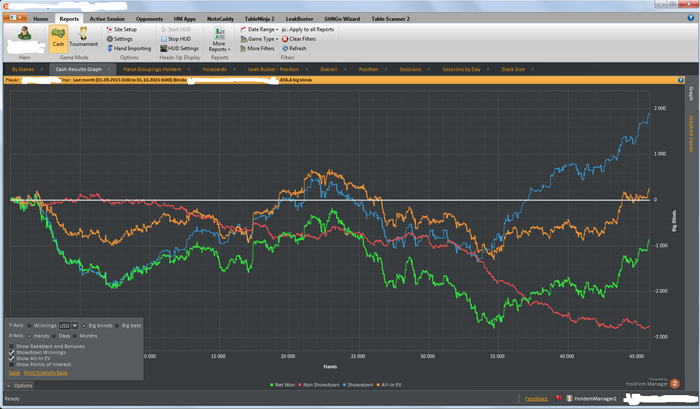Image resolution: width=700 pixels, height=409 pixels.
Task: Collapse the Options panel
Action: [19, 385]
